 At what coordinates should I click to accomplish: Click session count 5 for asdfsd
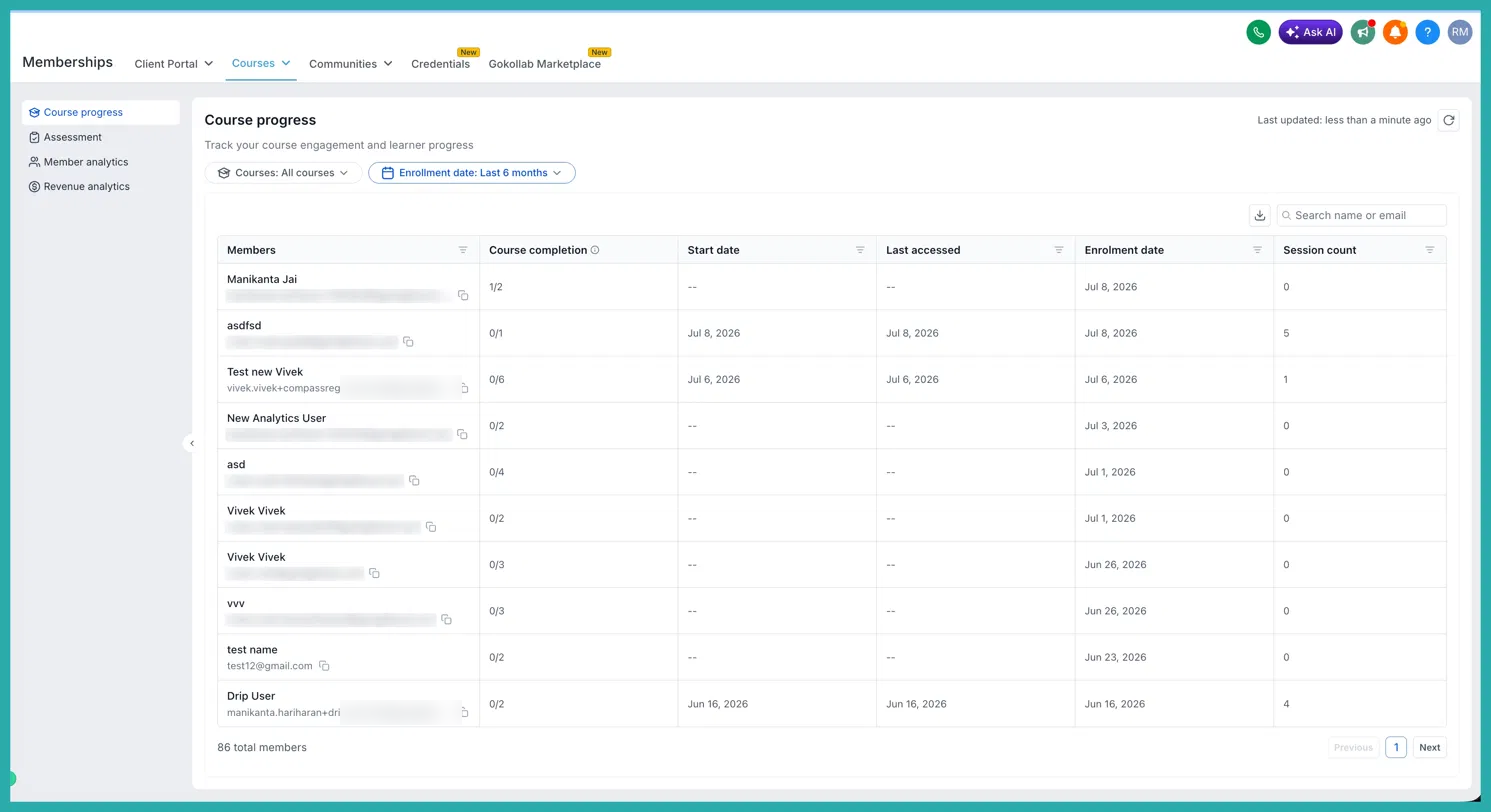pos(1286,333)
